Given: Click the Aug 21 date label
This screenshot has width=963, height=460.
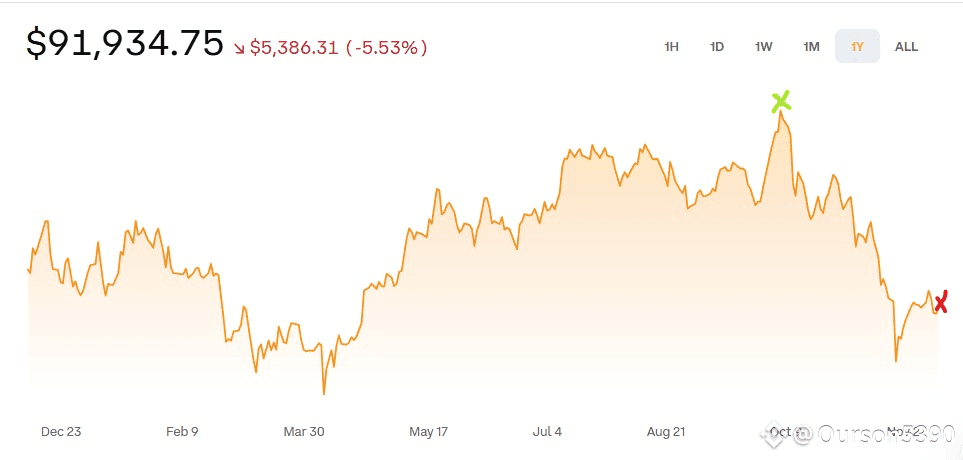Looking at the screenshot, I should click(666, 432).
